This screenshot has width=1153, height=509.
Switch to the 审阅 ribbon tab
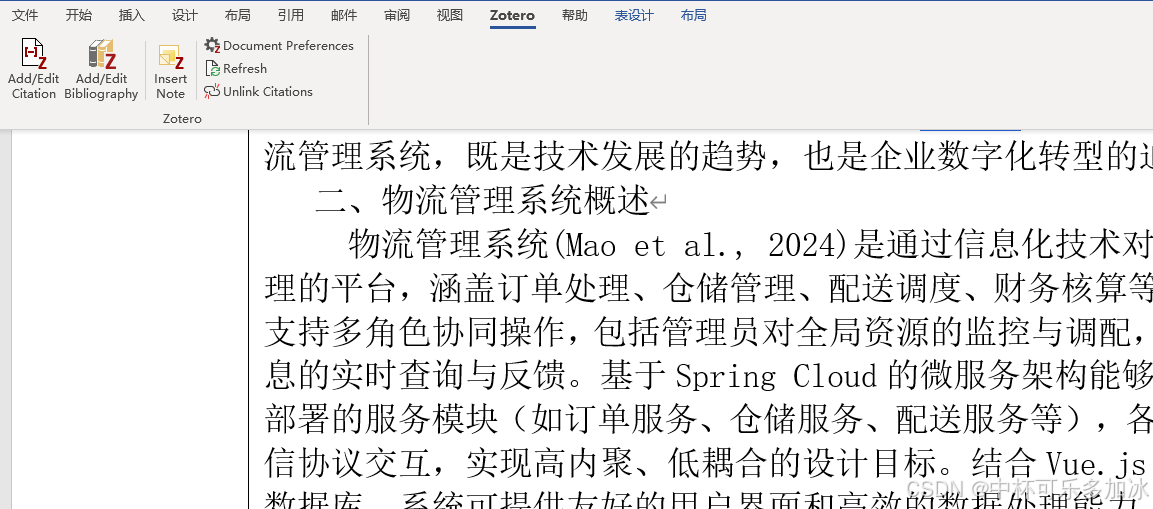(x=396, y=15)
